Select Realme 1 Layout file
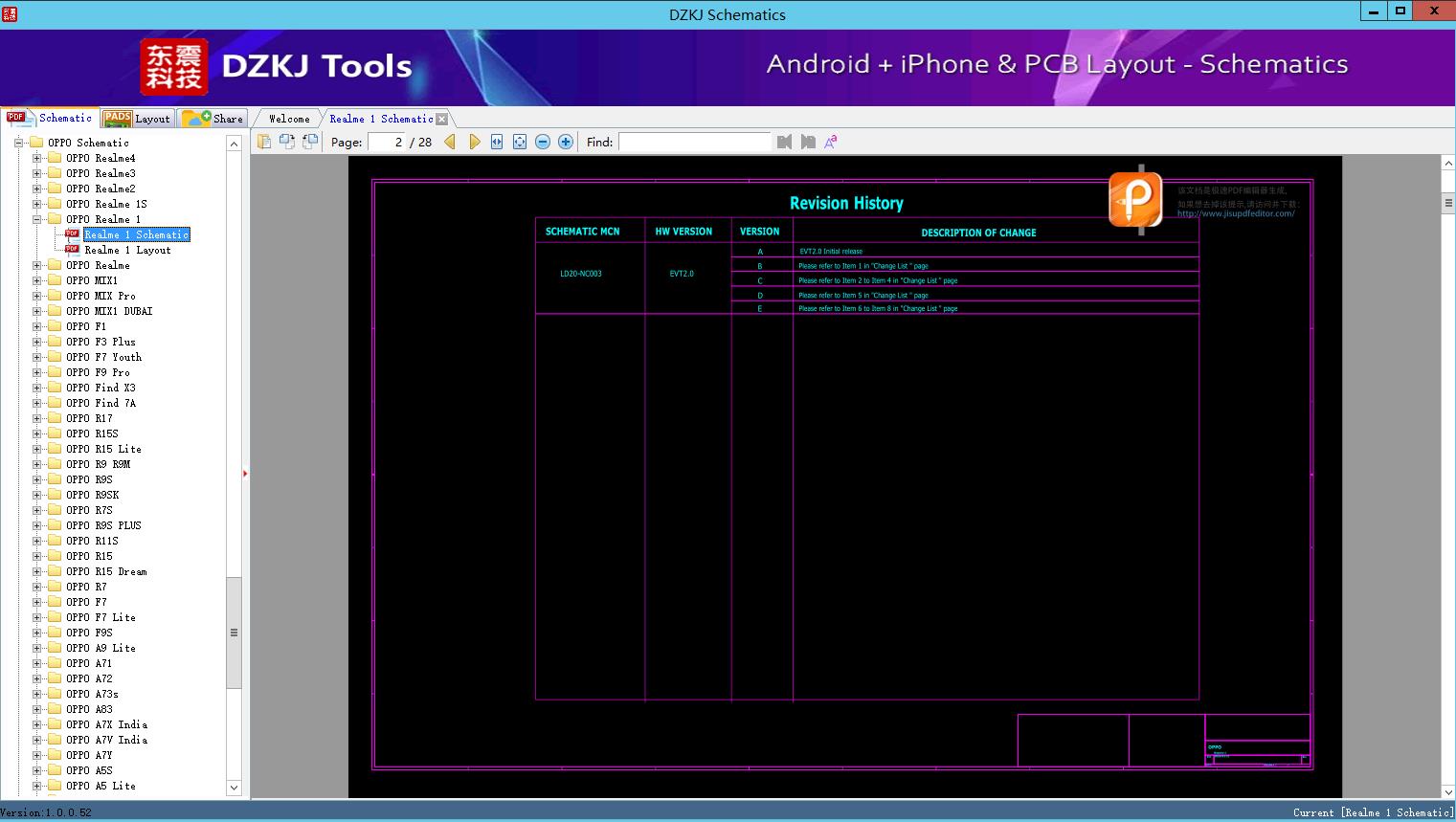 [127, 250]
